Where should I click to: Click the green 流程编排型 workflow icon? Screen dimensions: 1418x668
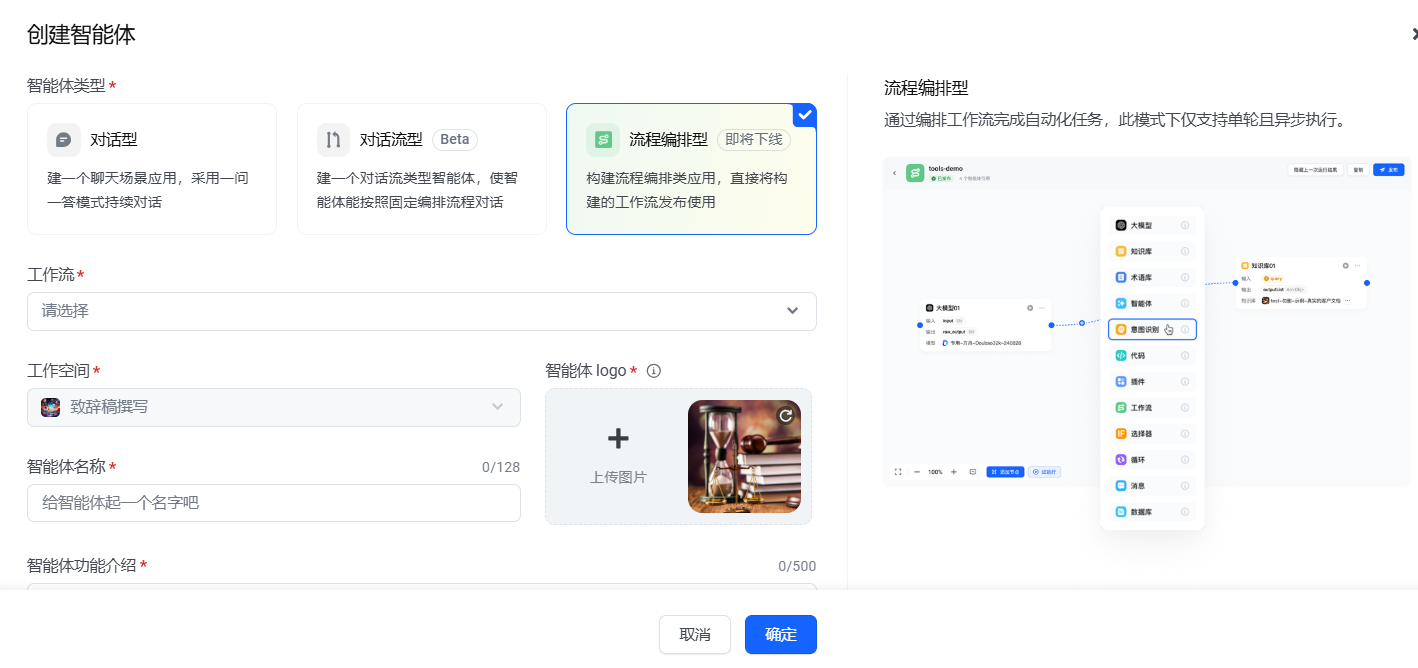point(603,140)
